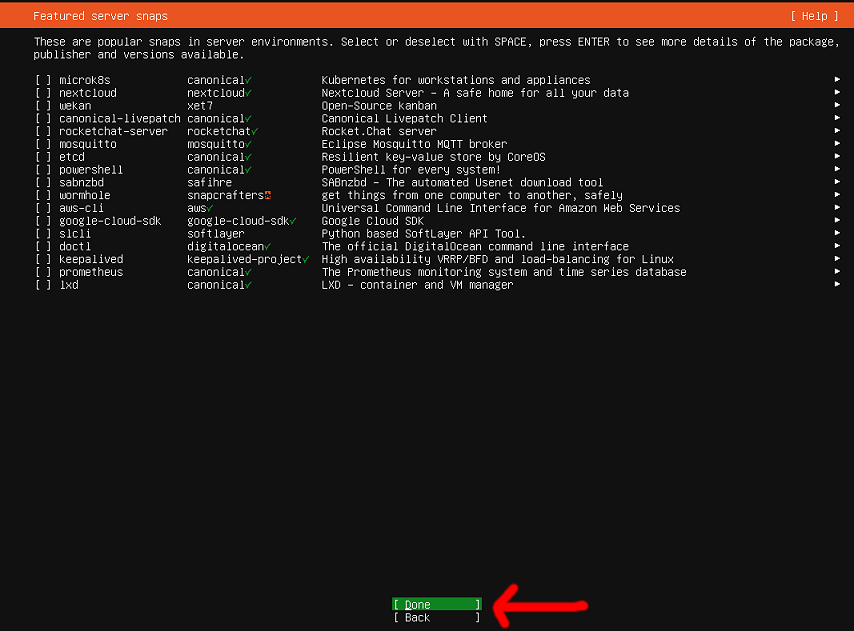
Task: Toggle the mosquitto checkbox
Action: coord(43,144)
